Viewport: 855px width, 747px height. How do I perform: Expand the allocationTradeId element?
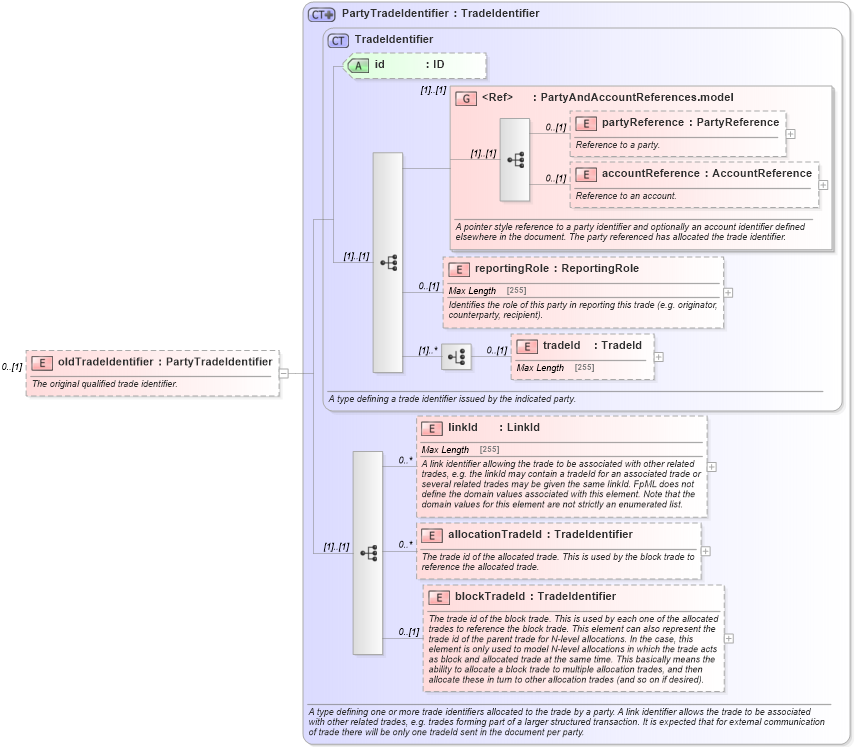click(x=706, y=551)
